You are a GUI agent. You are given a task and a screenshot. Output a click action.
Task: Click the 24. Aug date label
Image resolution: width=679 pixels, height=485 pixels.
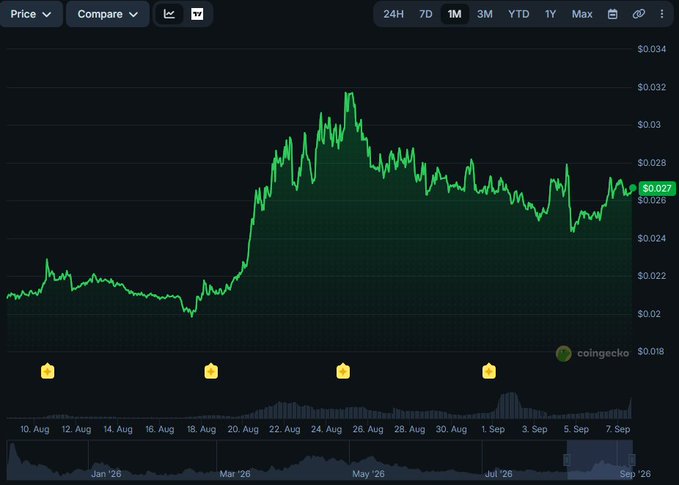[x=326, y=429]
